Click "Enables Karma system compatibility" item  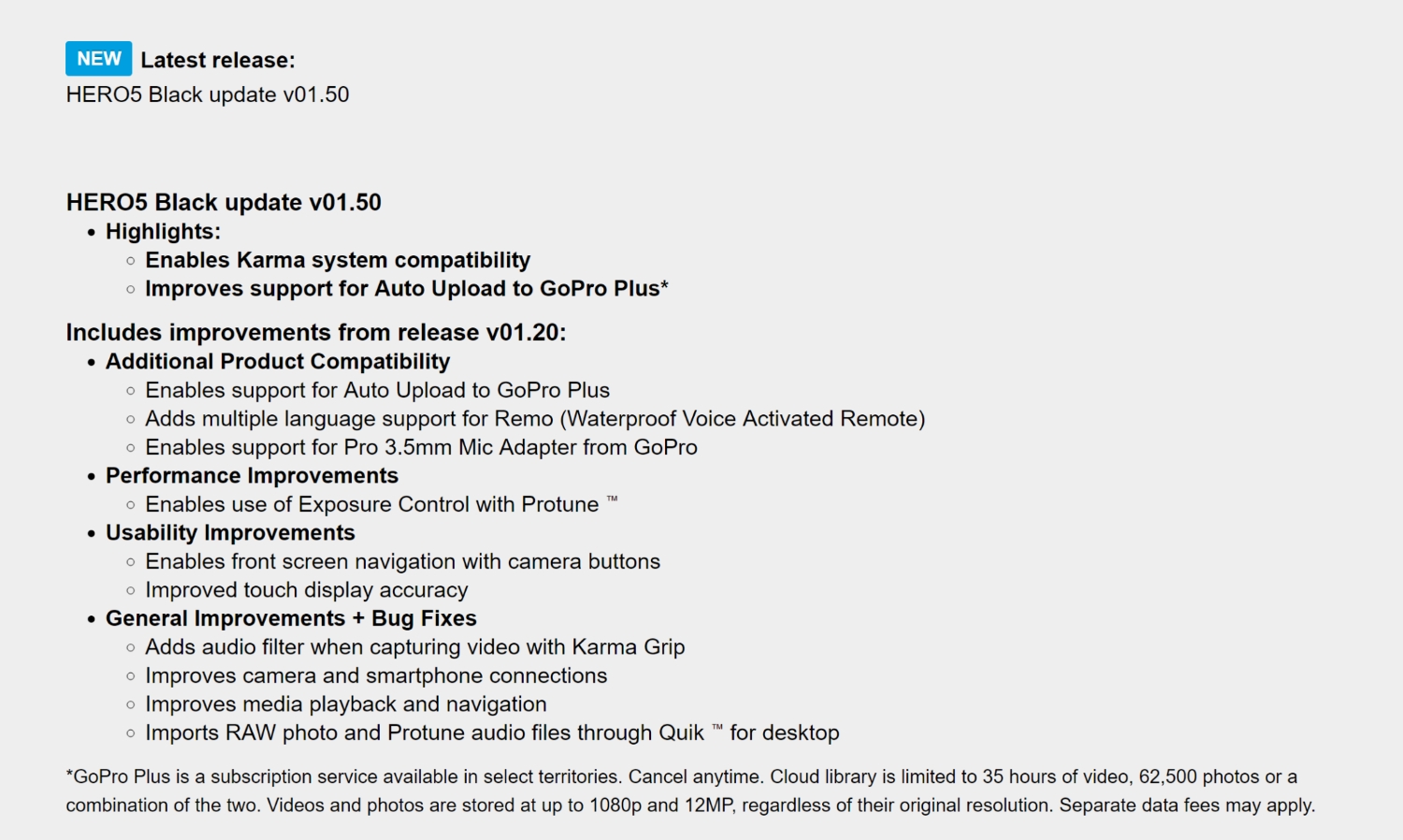337,260
